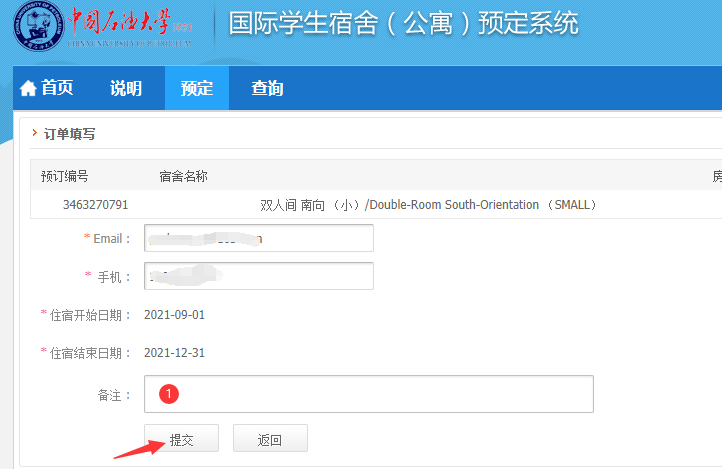This screenshot has width=722, height=469.
Task: Select the 首页 tab label
Action: [x=57, y=88]
